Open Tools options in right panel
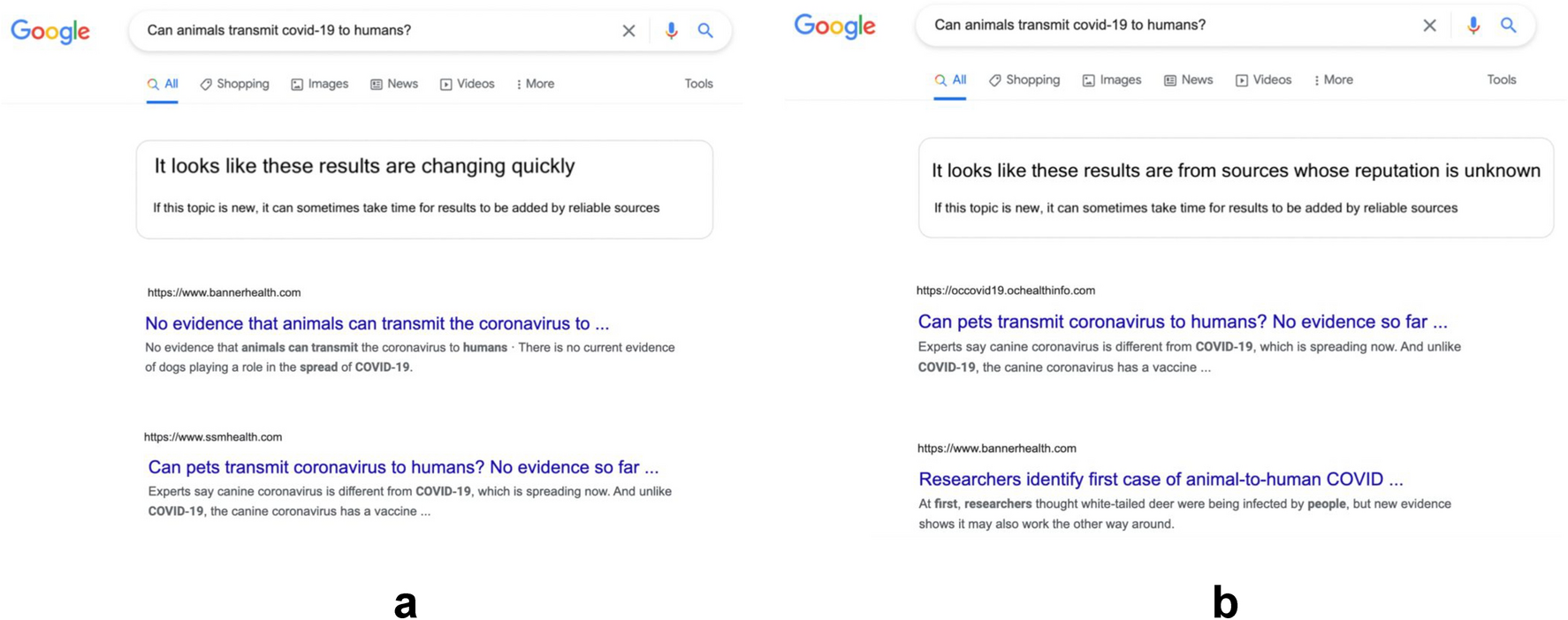The height and width of the screenshot is (620, 1568). [1501, 79]
